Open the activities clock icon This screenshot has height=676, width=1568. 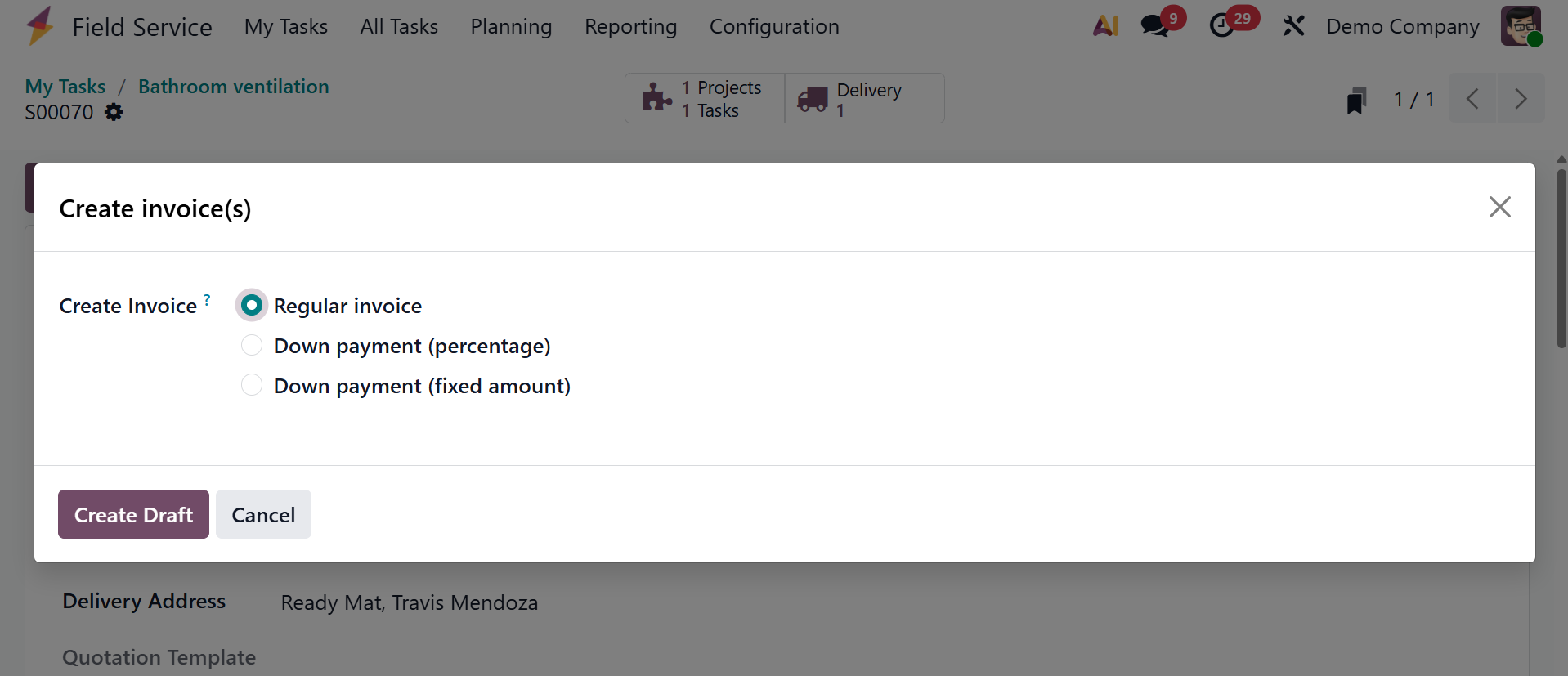(x=1222, y=26)
